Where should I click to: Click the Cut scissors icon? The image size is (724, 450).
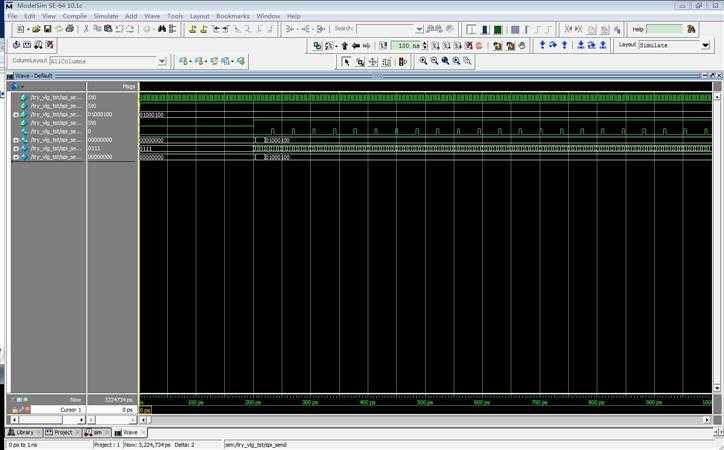86,29
